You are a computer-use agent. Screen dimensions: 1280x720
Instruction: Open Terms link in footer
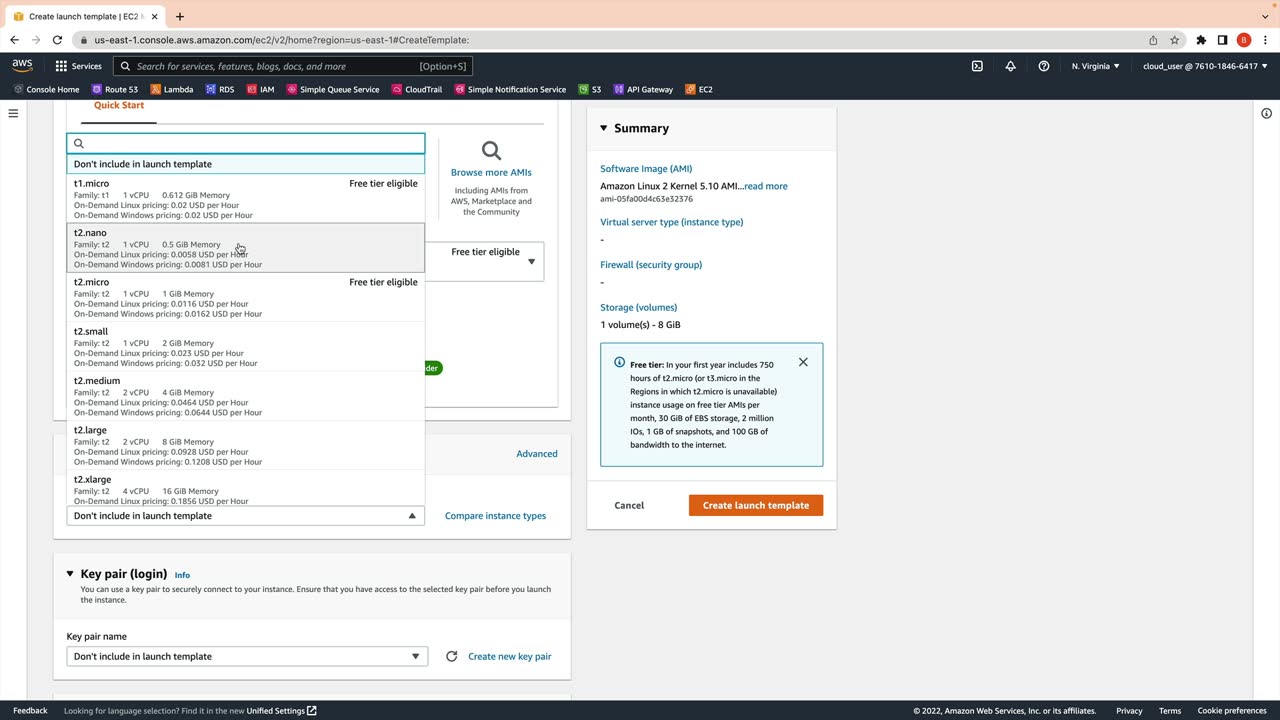pyautogui.click(x=1170, y=711)
